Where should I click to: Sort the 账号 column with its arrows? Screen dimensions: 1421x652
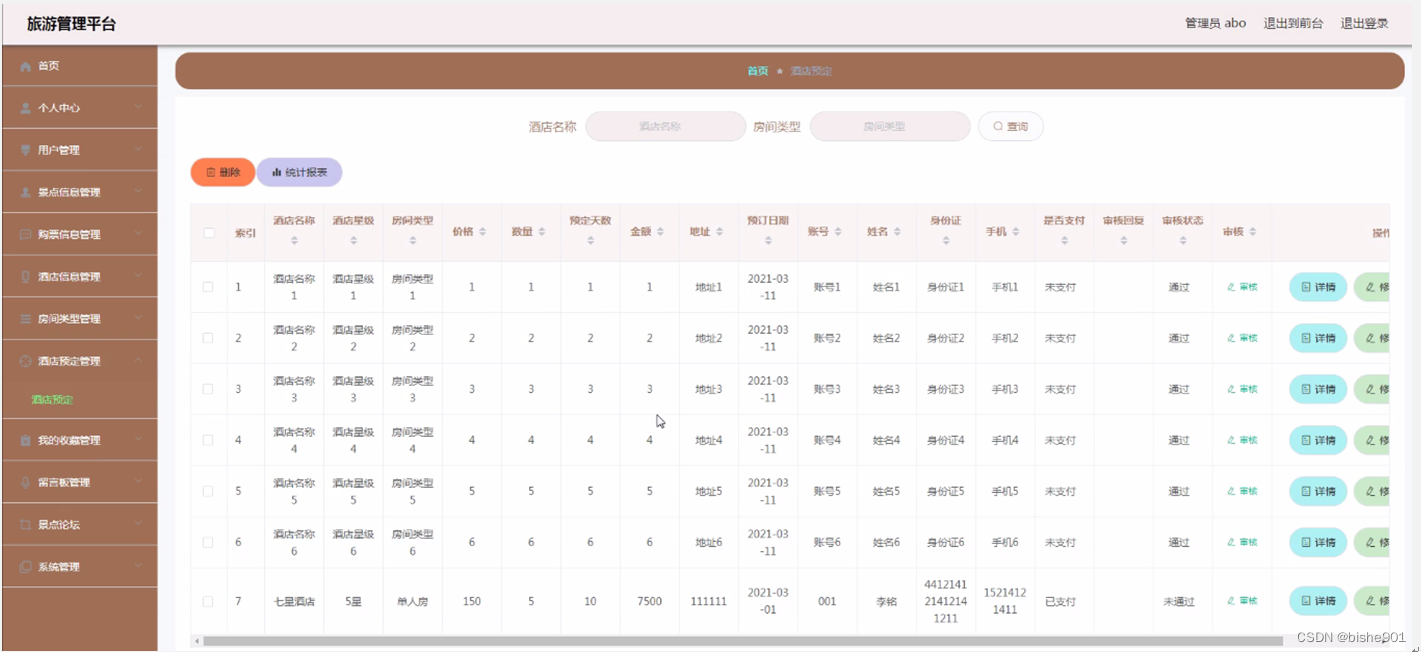(838, 232)
